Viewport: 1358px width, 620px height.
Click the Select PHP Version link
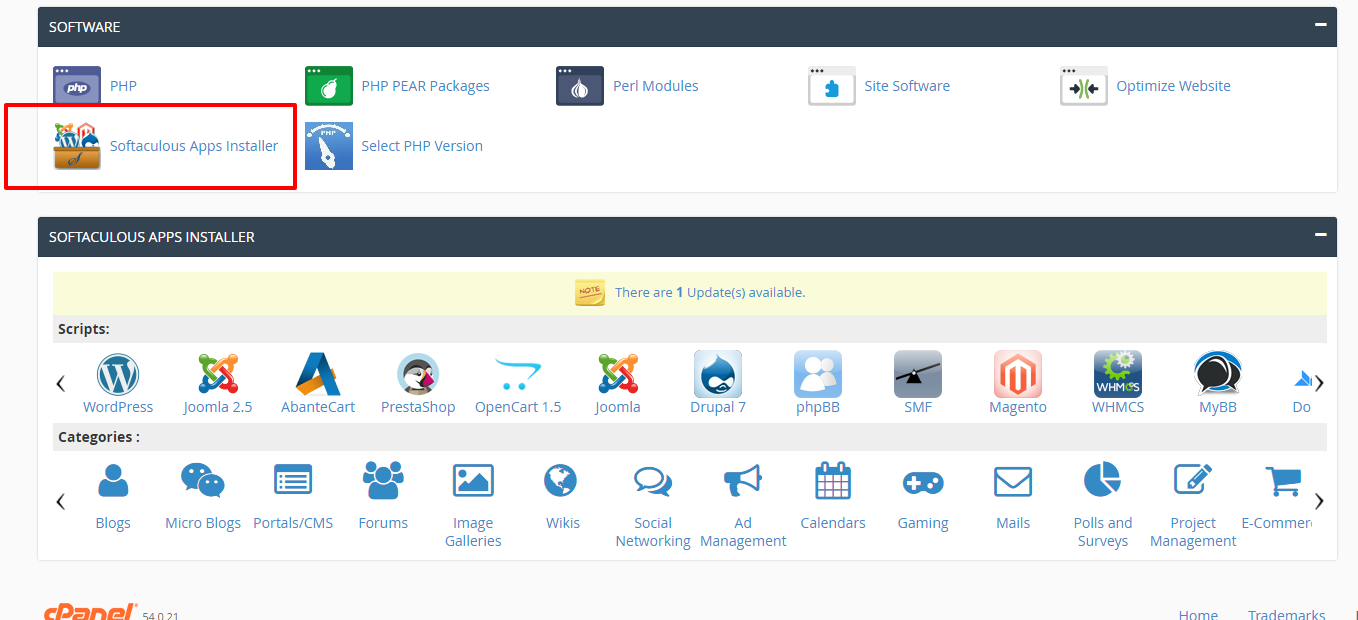422,146
